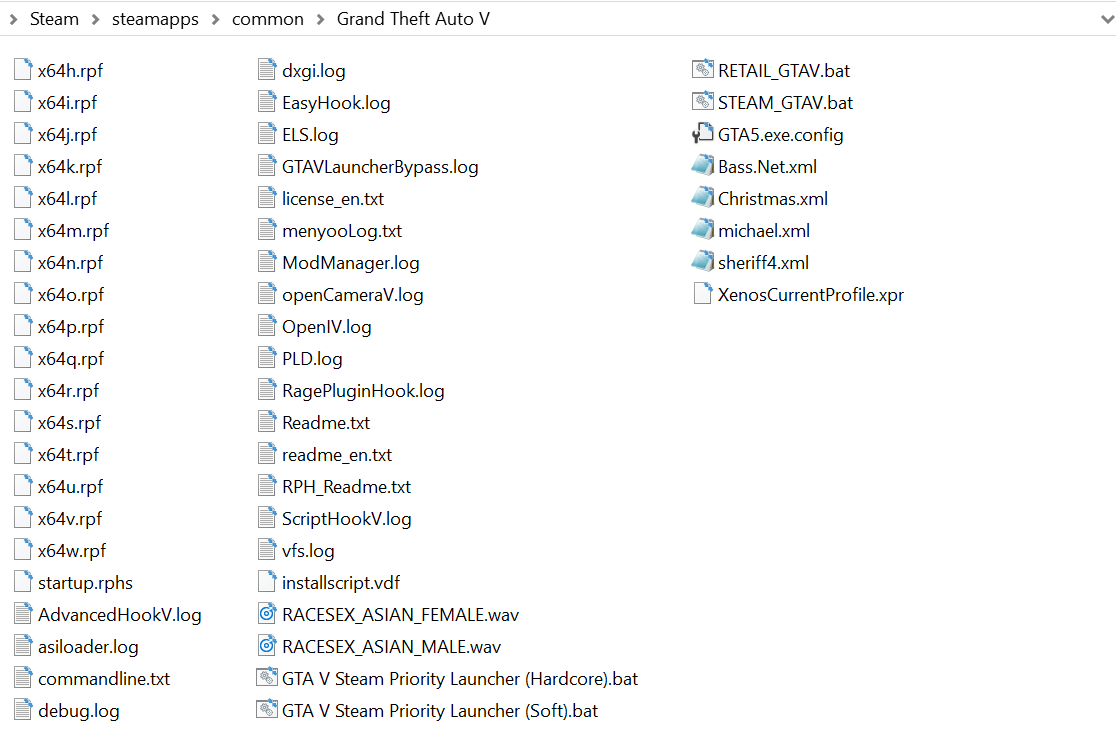This screenshot has width=1116, height=740.
Task: Select the sheriff4.xml file icon
Action: [x=702, y=262]
